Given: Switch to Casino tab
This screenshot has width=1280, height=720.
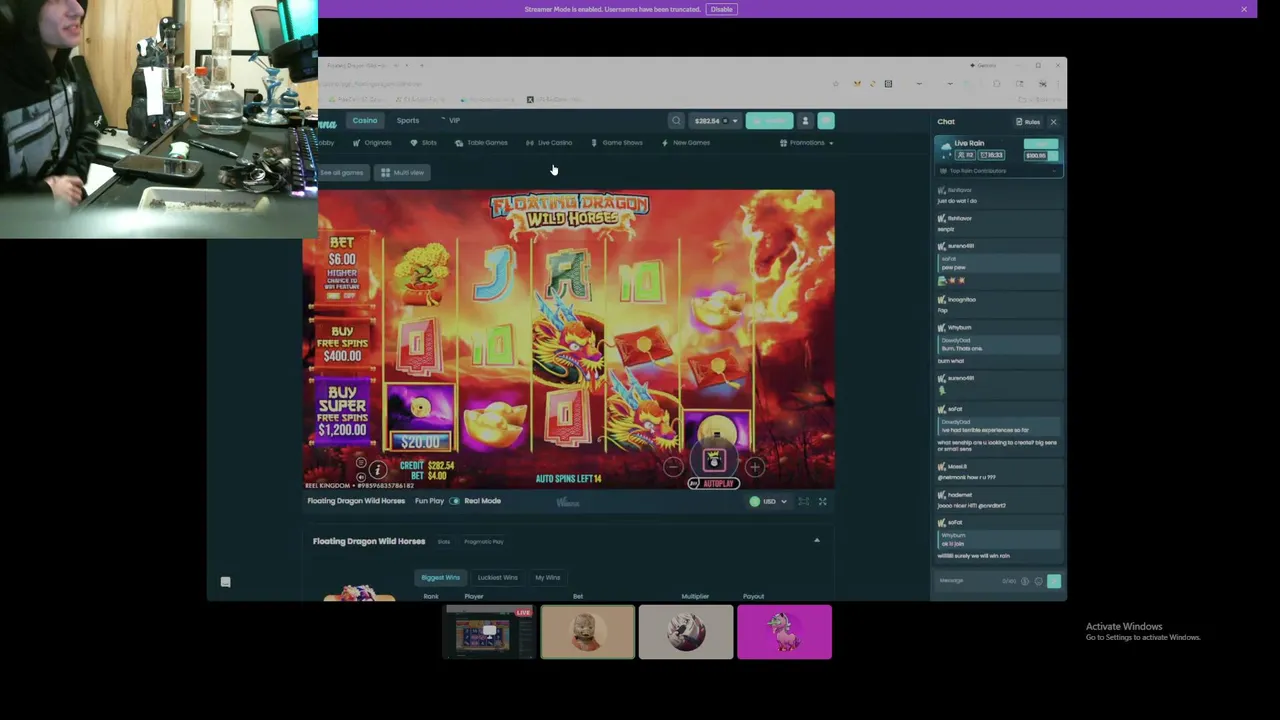Looking at the screenshot, I should 365,121.
